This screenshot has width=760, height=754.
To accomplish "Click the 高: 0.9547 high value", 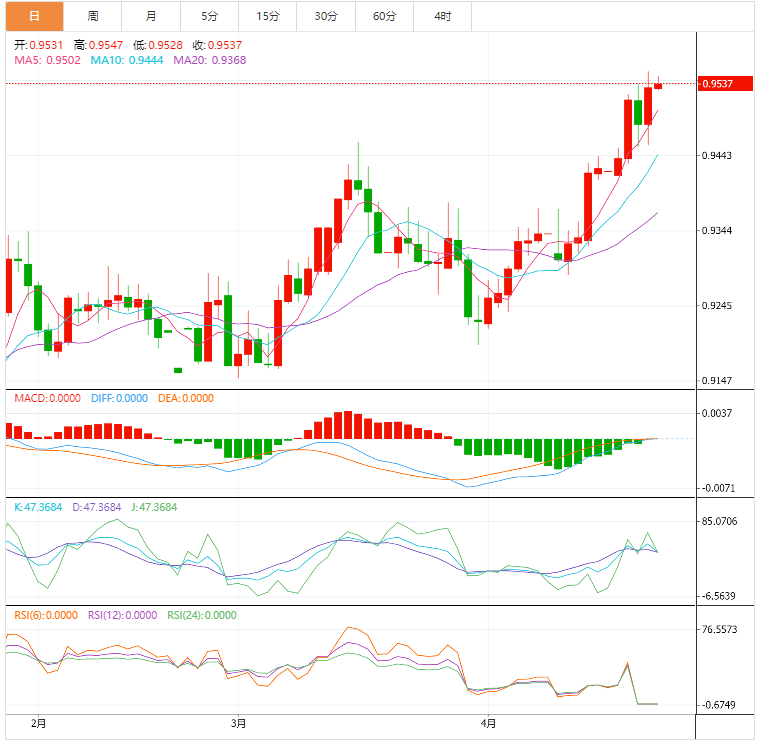I will tap(98, 45).
